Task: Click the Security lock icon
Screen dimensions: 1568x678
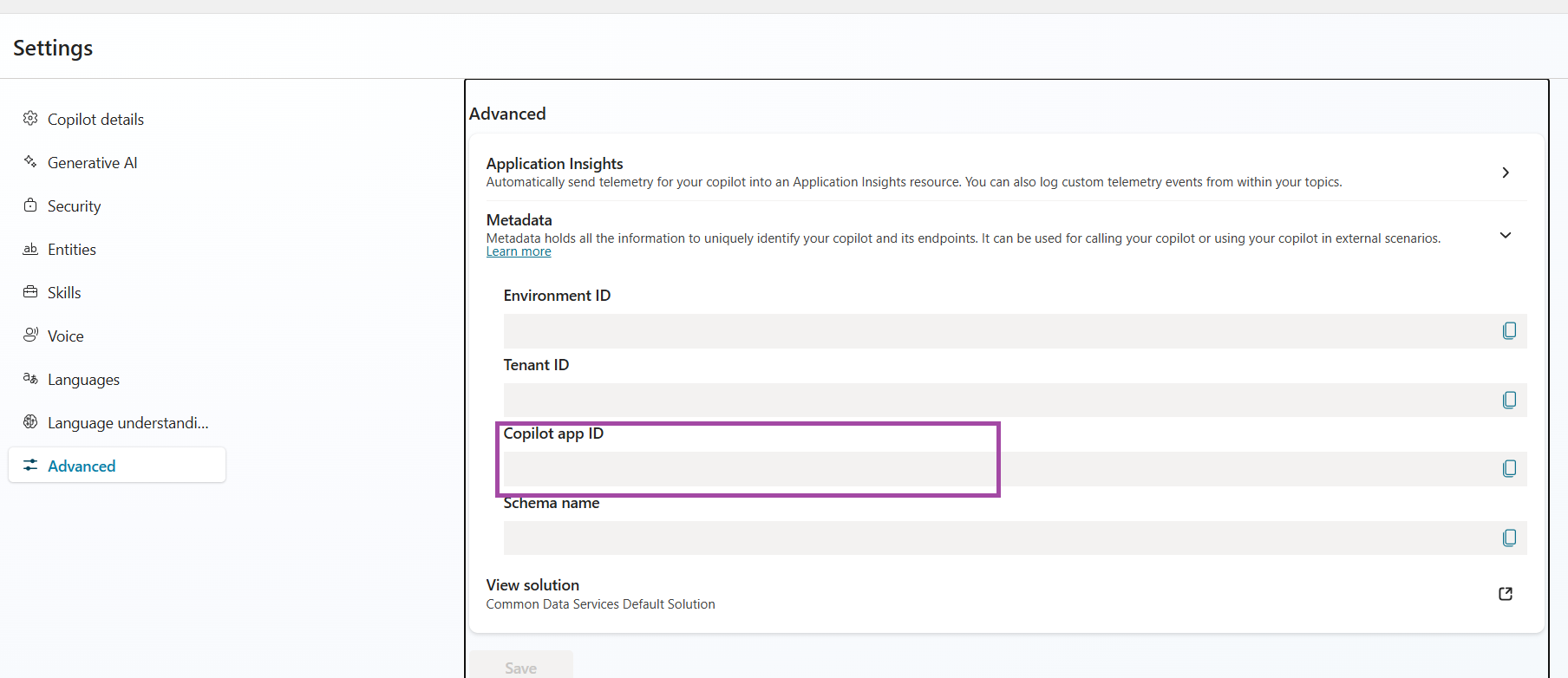Action: pyautogui.click(x=30, y=205)
